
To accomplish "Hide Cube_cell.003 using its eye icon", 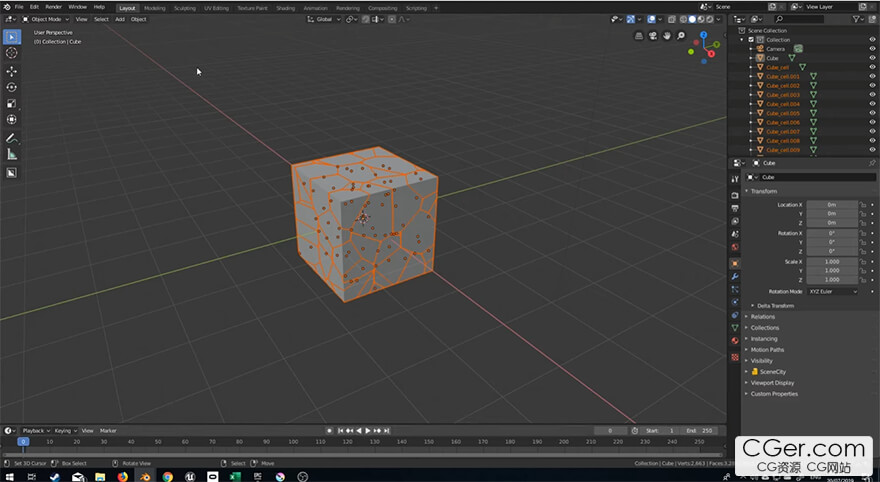I will 872,95.
